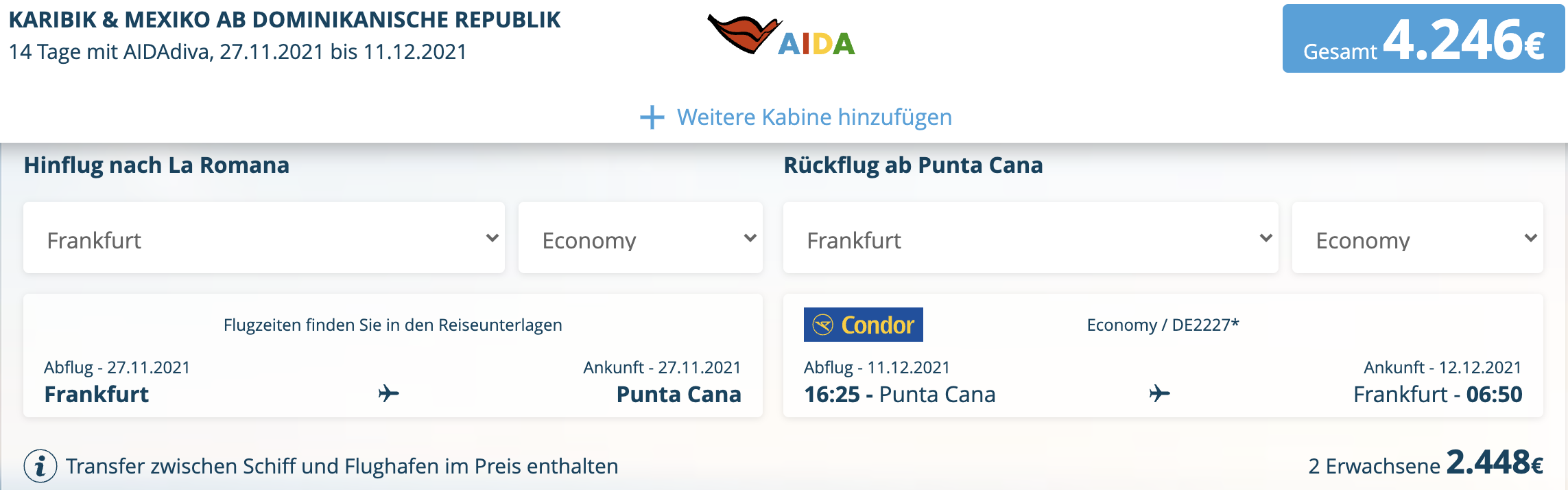Click the 'Karibik & Mexiko' cruise title
This screenshot has height=490, width=1568.
coord(285,20)
